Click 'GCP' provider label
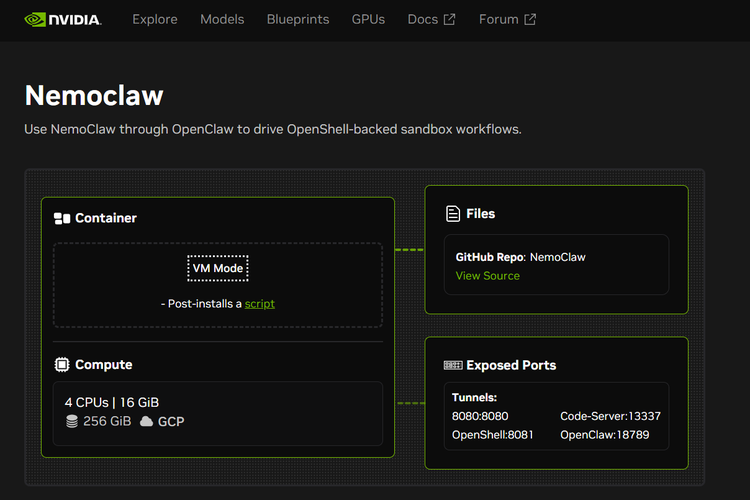This screenshot has width=750, height=500. pos(171,422)
